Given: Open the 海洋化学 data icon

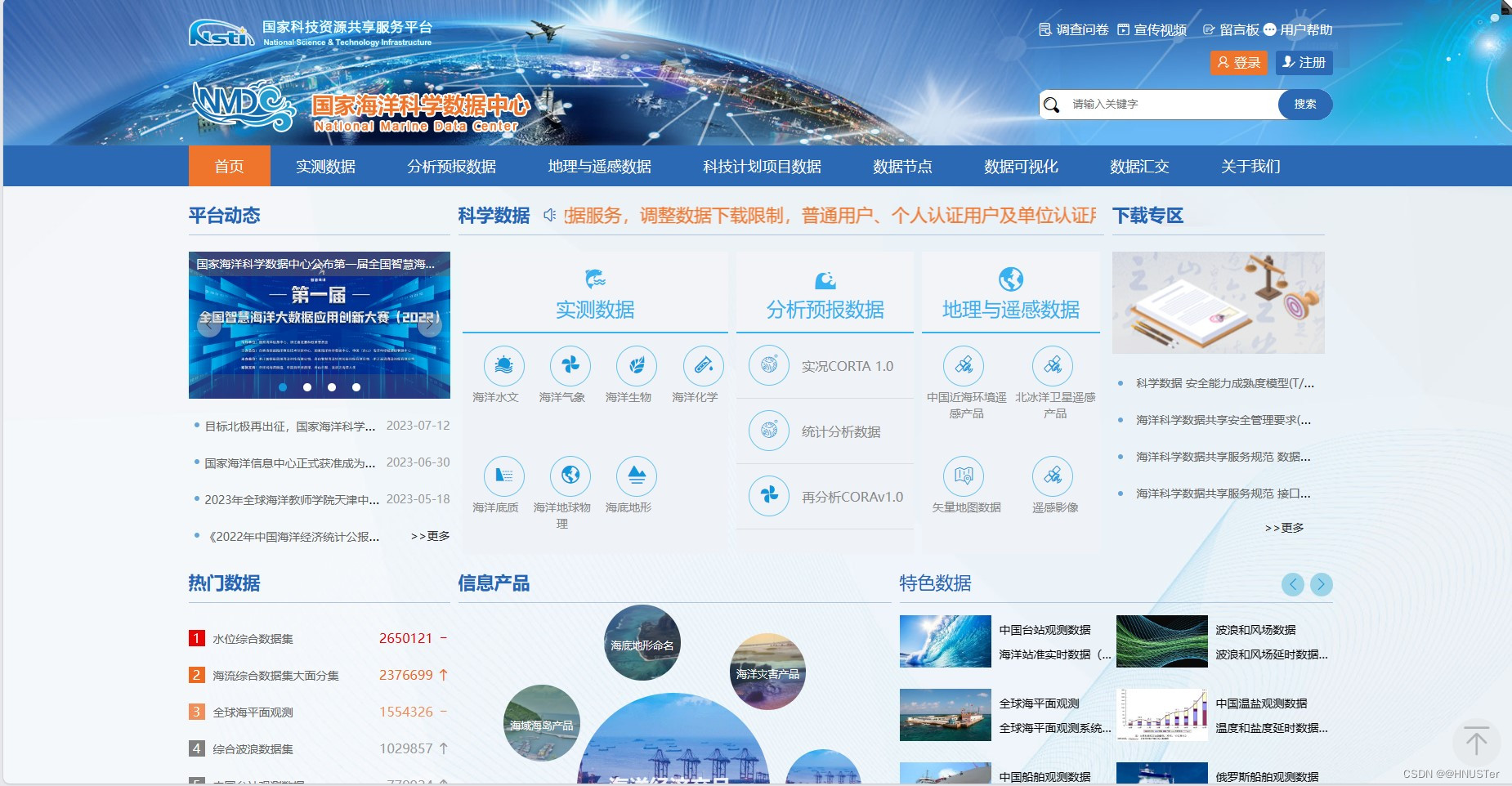Looking at the screenshot, I should pos(703,365).
